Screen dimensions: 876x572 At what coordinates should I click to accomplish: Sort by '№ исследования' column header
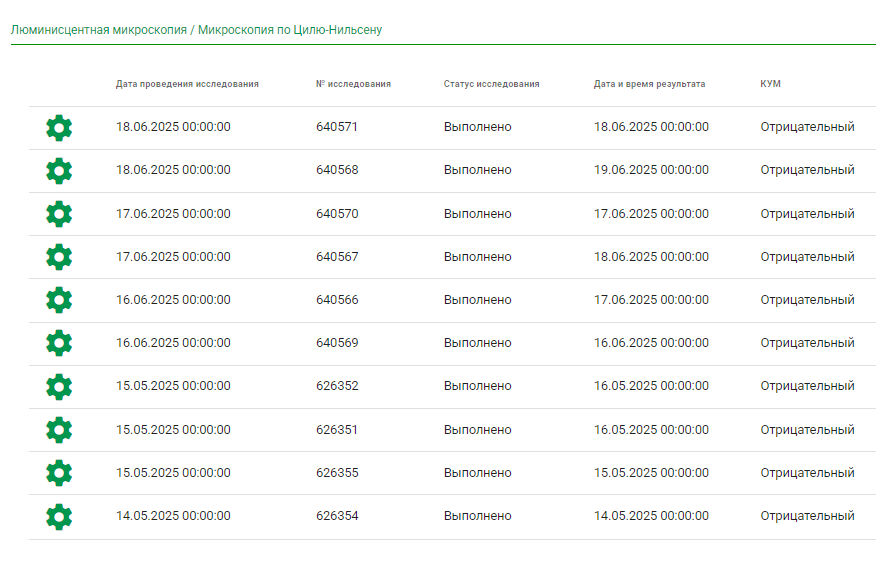(x=353, y=84)
